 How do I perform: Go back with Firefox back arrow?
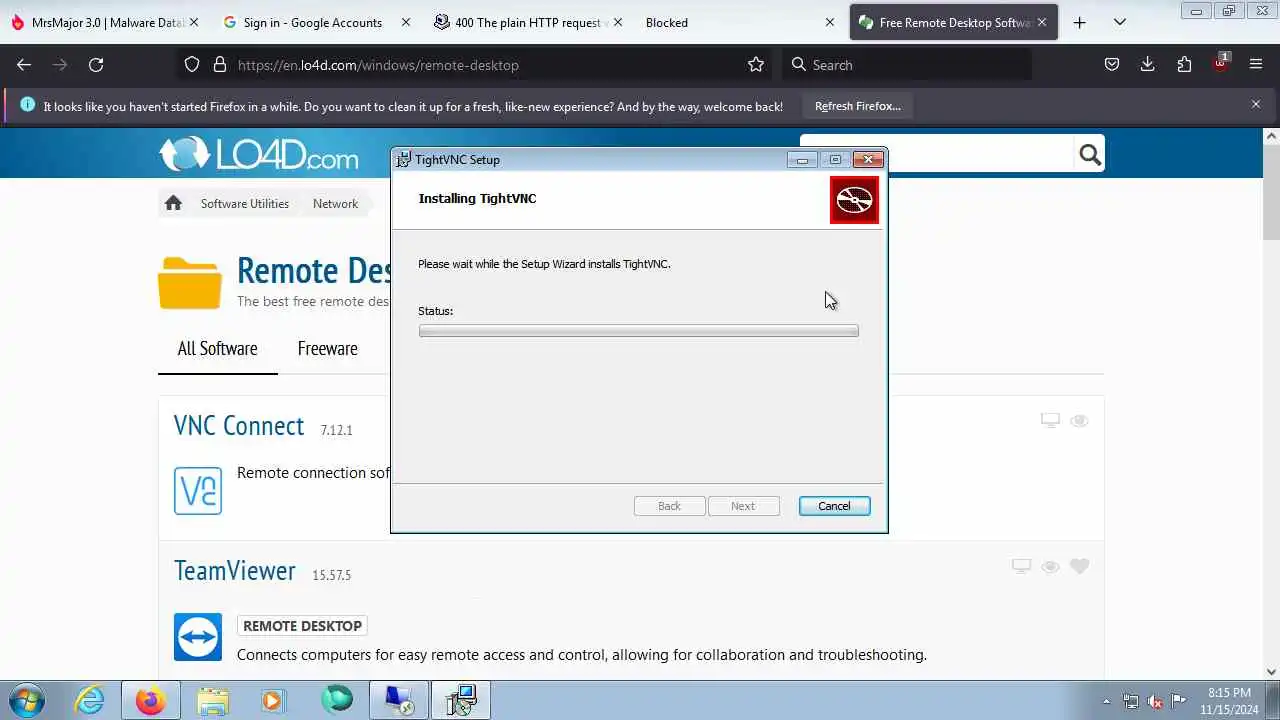click(x=24, y=64)
